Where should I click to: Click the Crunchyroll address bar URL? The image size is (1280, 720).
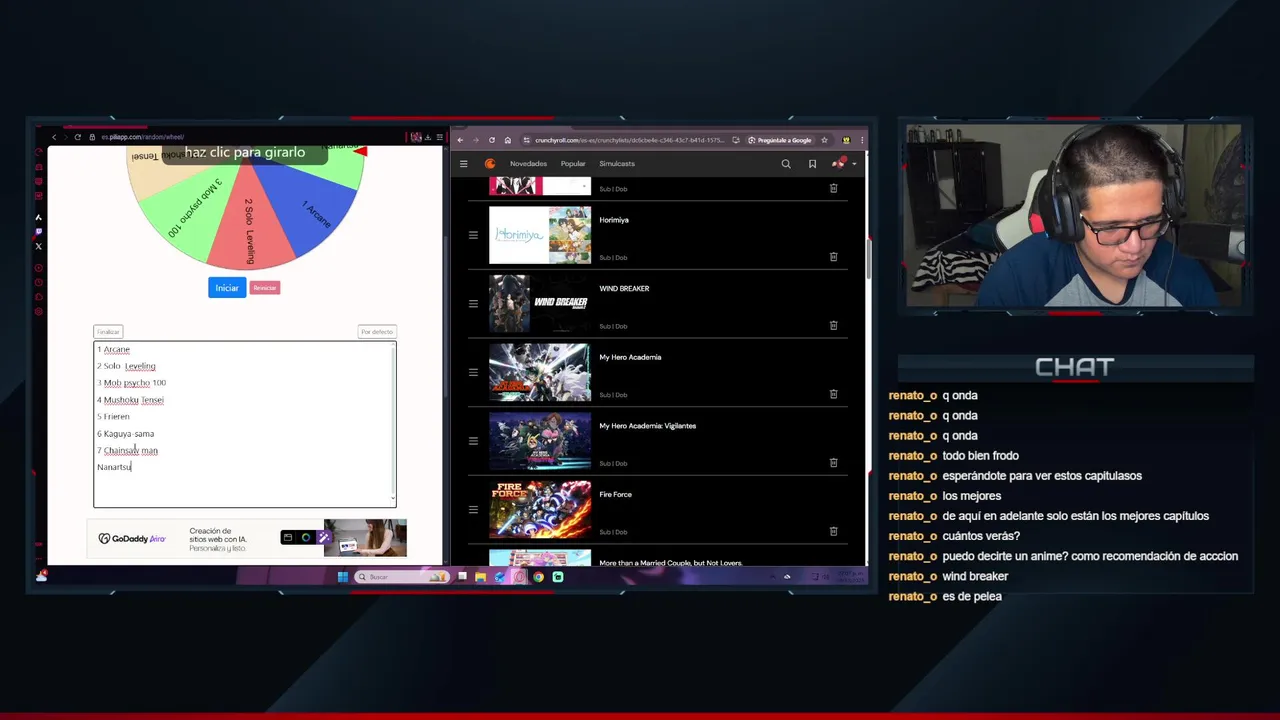pyautogui.click(x=628, y=140)
